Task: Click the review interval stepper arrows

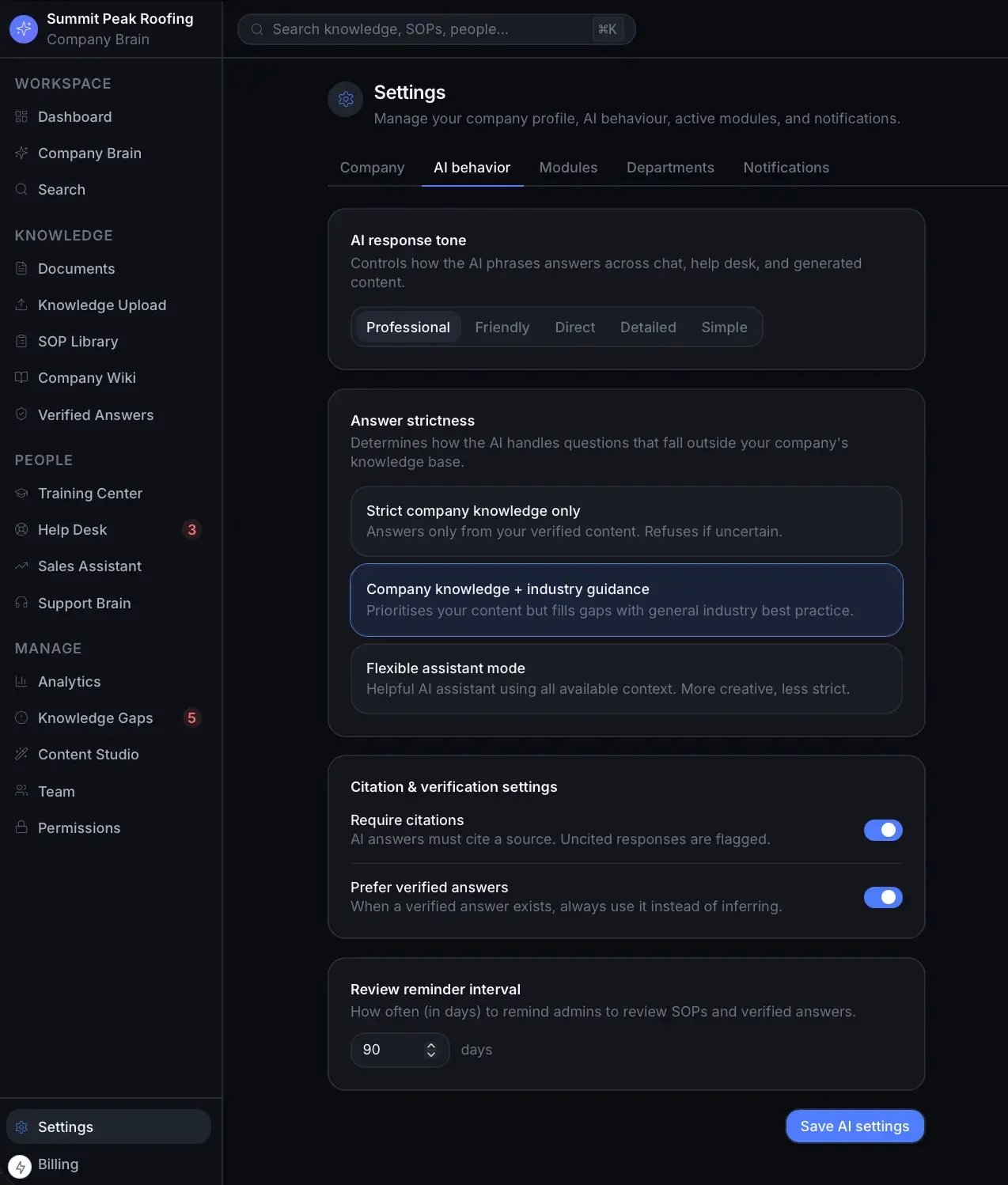Action: point(431,1050)
